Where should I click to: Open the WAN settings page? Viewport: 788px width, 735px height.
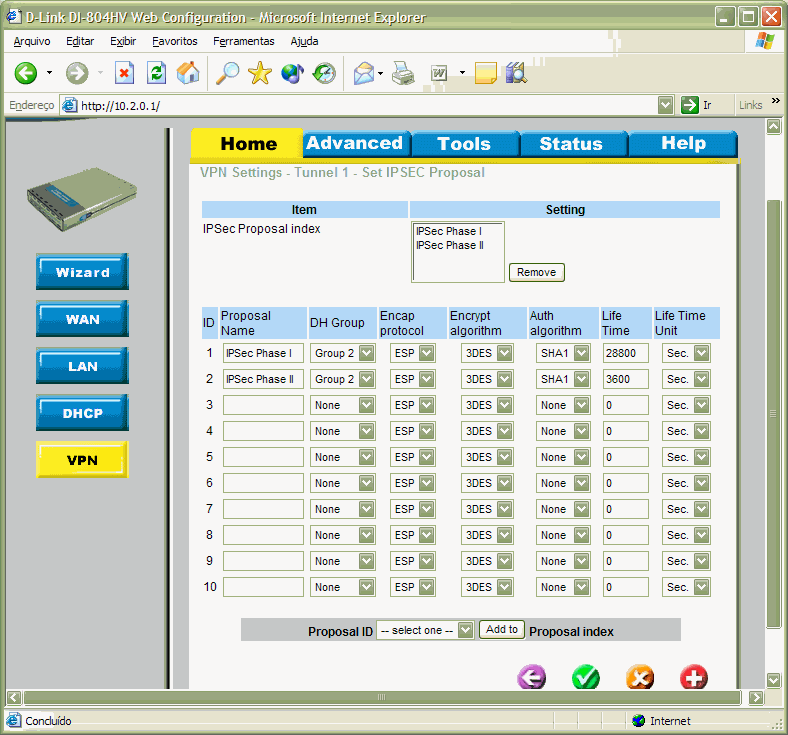click(82, 319)
